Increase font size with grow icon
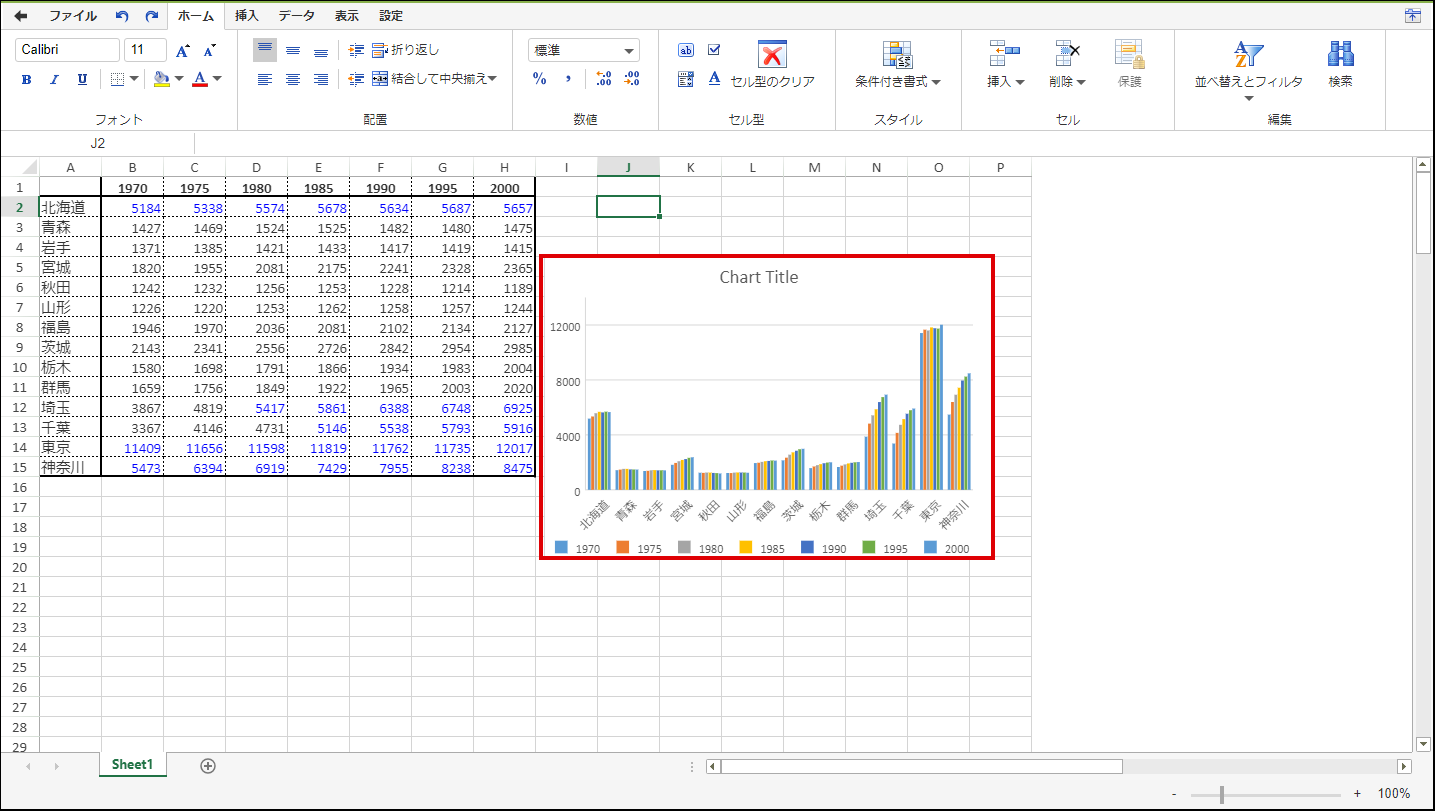This screenshot has width=1435, height=811. click(x=182, y=51)
